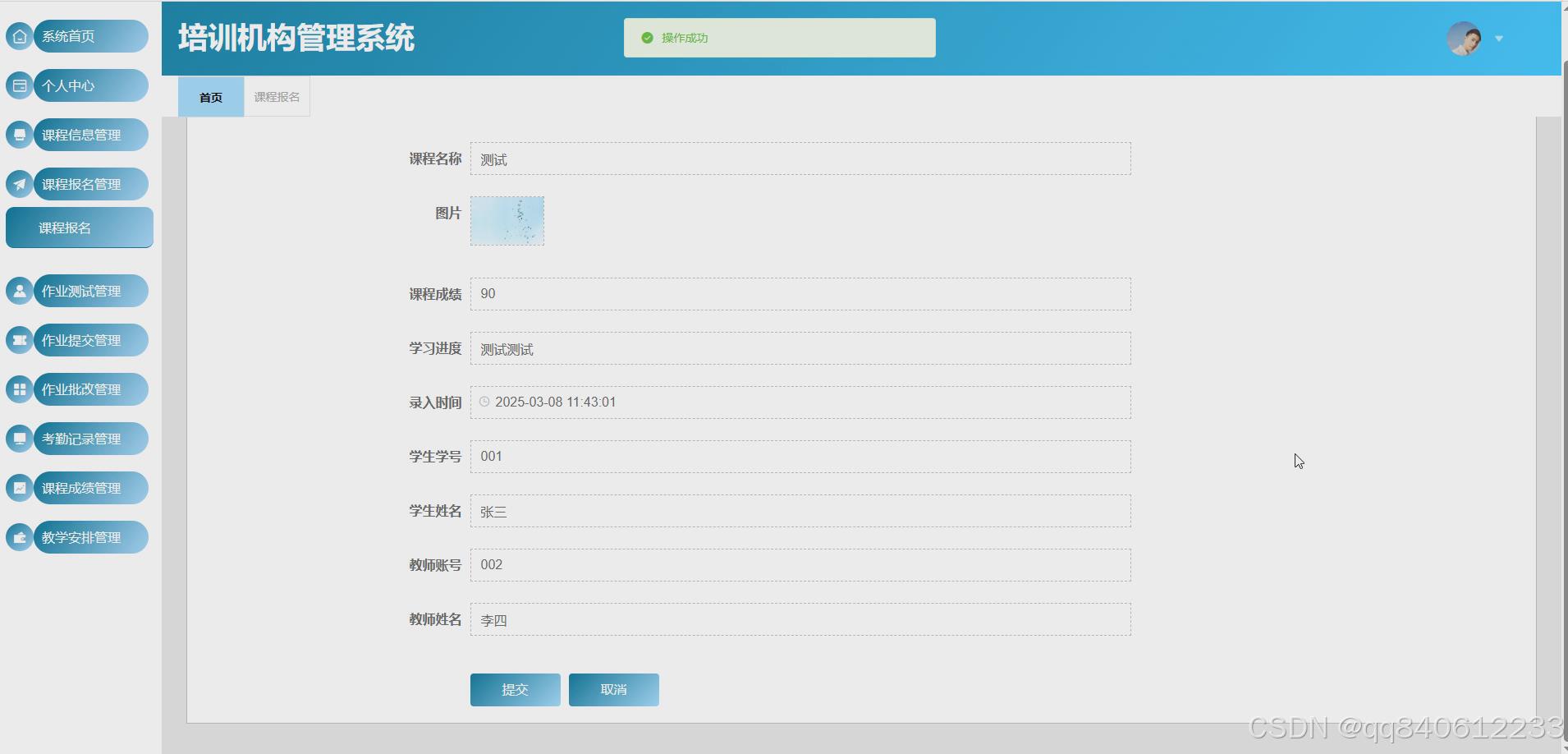
Task: Click the chart icon beside 课程成绩管理
Action: (x=20, y=488)
